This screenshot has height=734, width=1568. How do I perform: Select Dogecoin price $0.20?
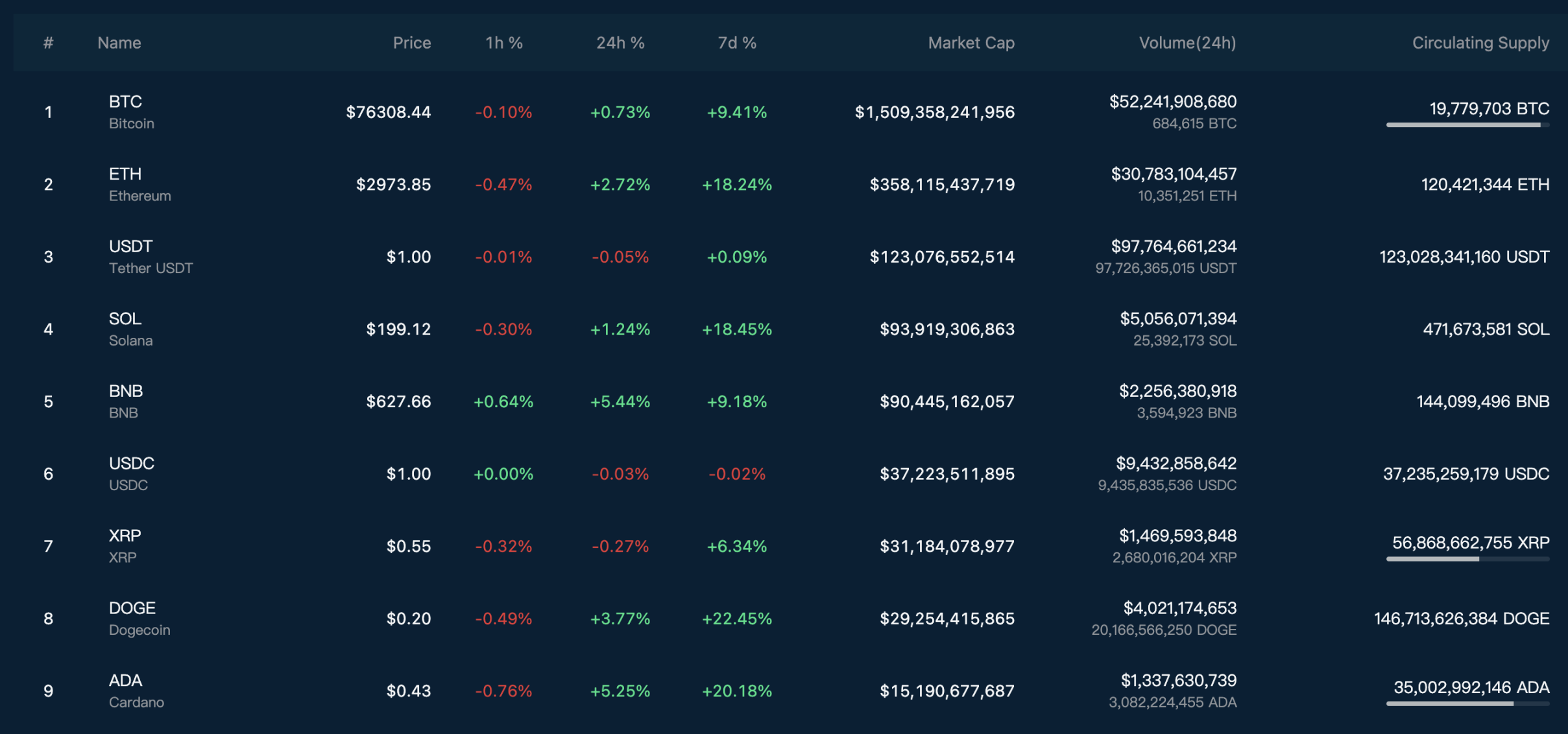pos(409,619)
